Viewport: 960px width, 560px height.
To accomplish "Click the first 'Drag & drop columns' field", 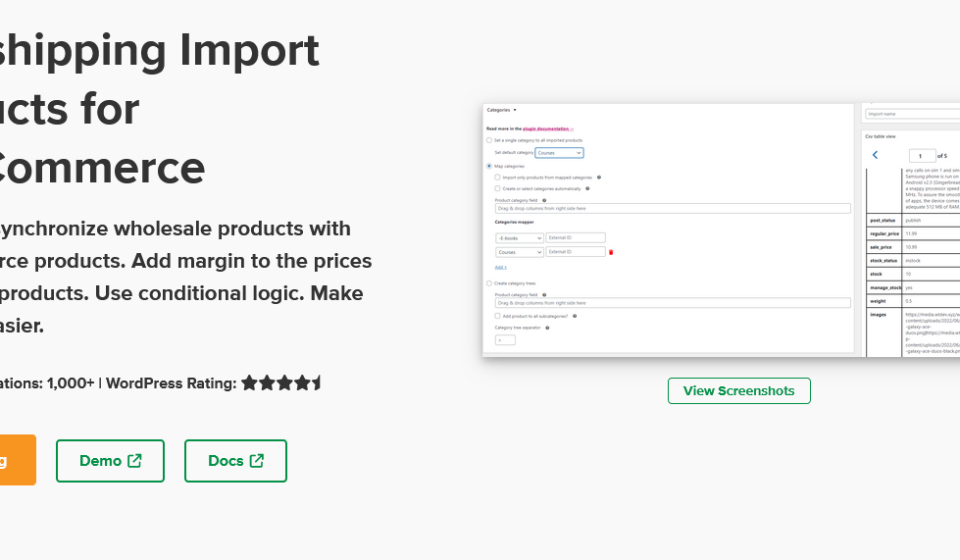I will pos(672,209).
